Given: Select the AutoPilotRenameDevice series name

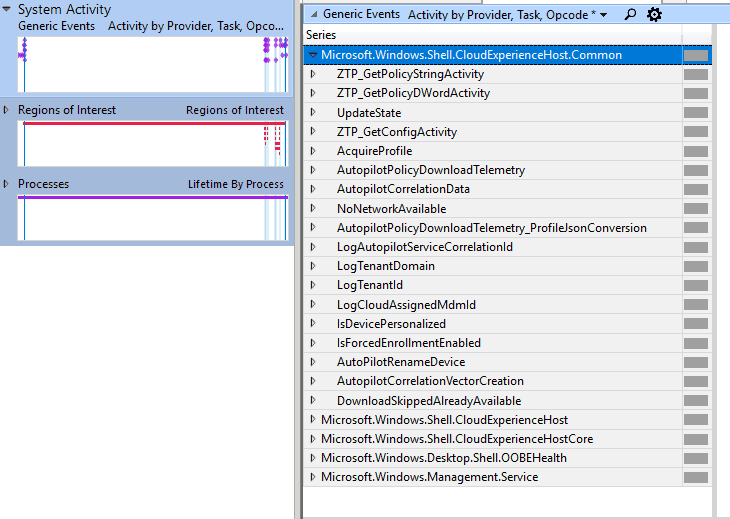Looking at the screenshot, I should click(x=401, y=362).
